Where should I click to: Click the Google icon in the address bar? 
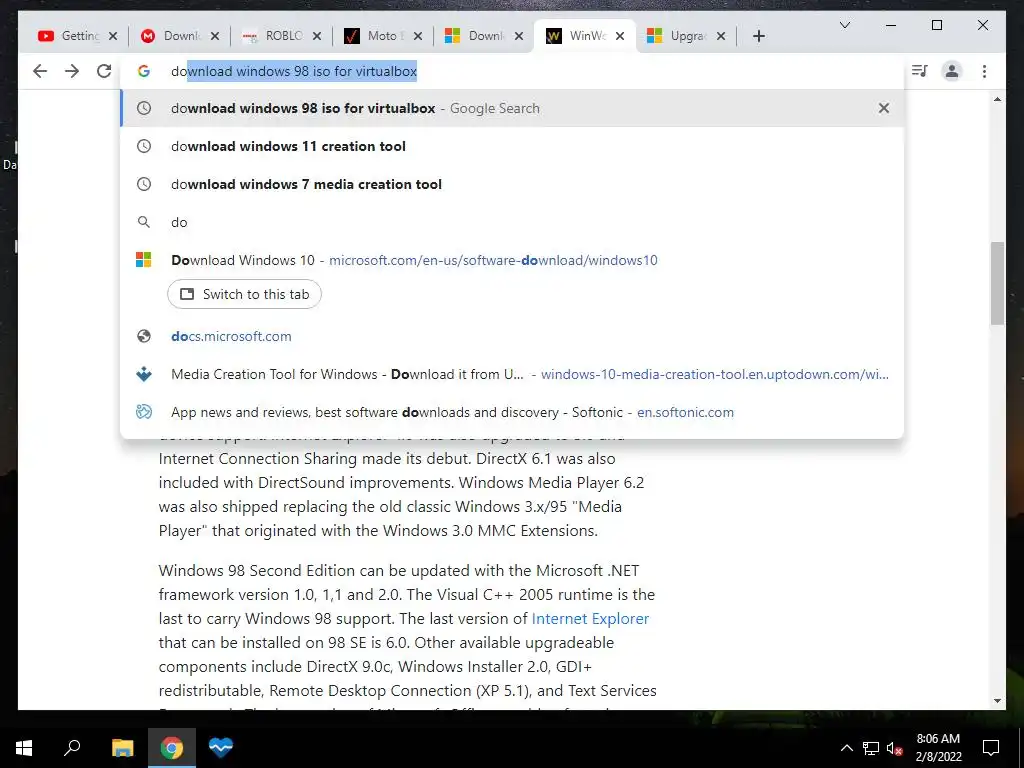(144, 71)
